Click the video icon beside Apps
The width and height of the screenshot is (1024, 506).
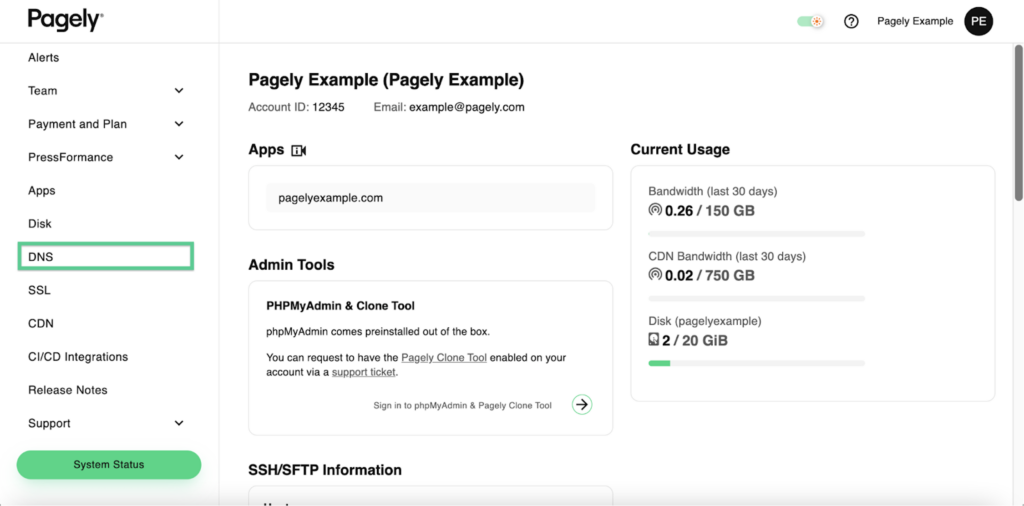298,150
